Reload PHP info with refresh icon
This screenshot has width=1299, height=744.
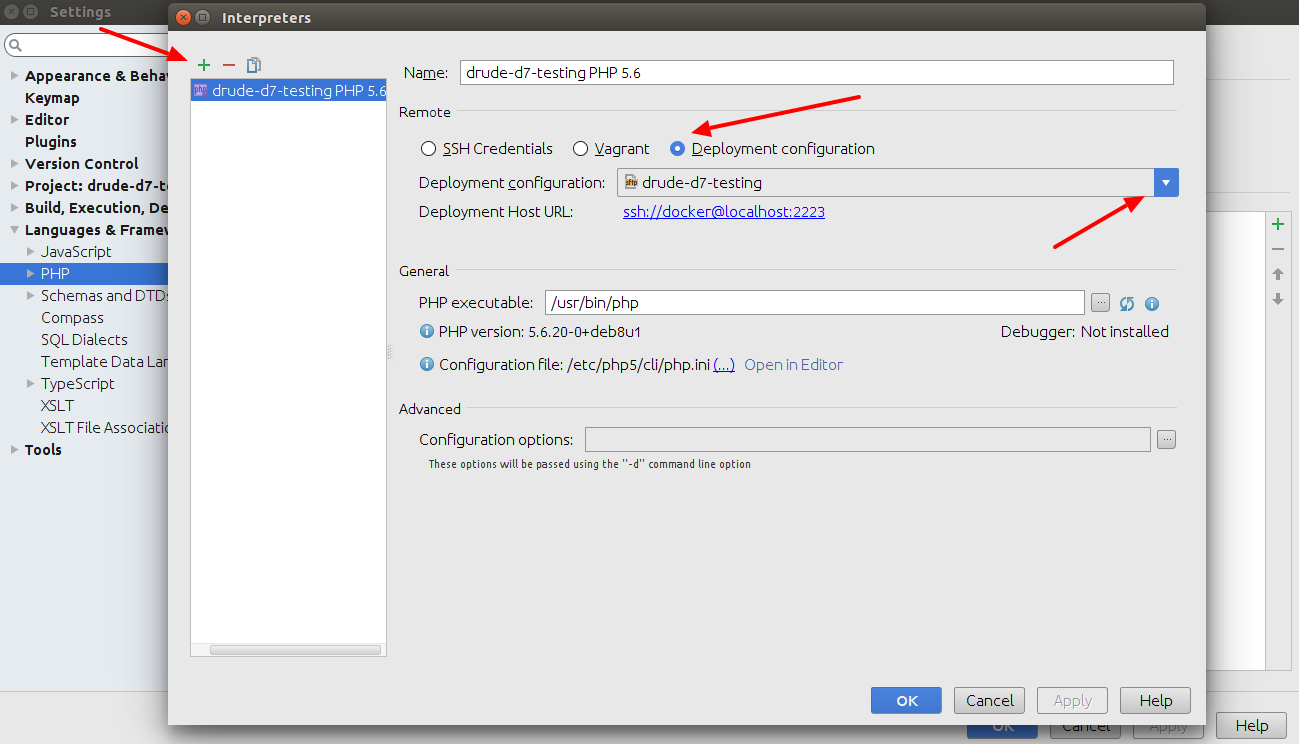[x=1127, y=304]
